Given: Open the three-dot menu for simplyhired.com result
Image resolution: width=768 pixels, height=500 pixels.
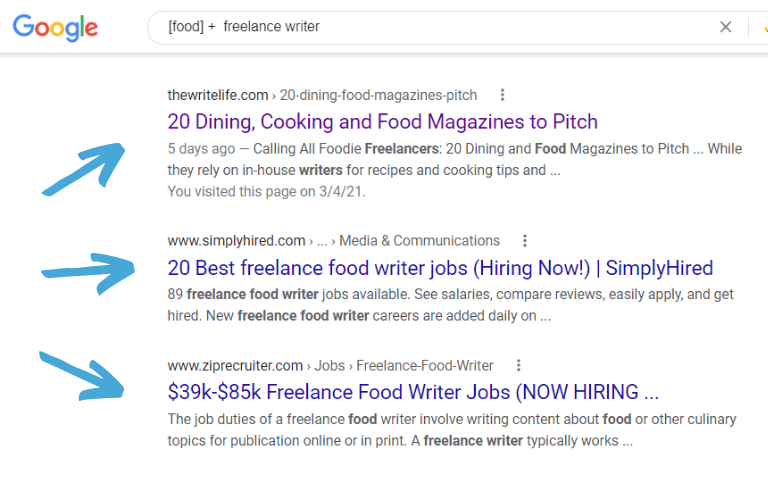Looking at the screenshot, I should point(524,241).
